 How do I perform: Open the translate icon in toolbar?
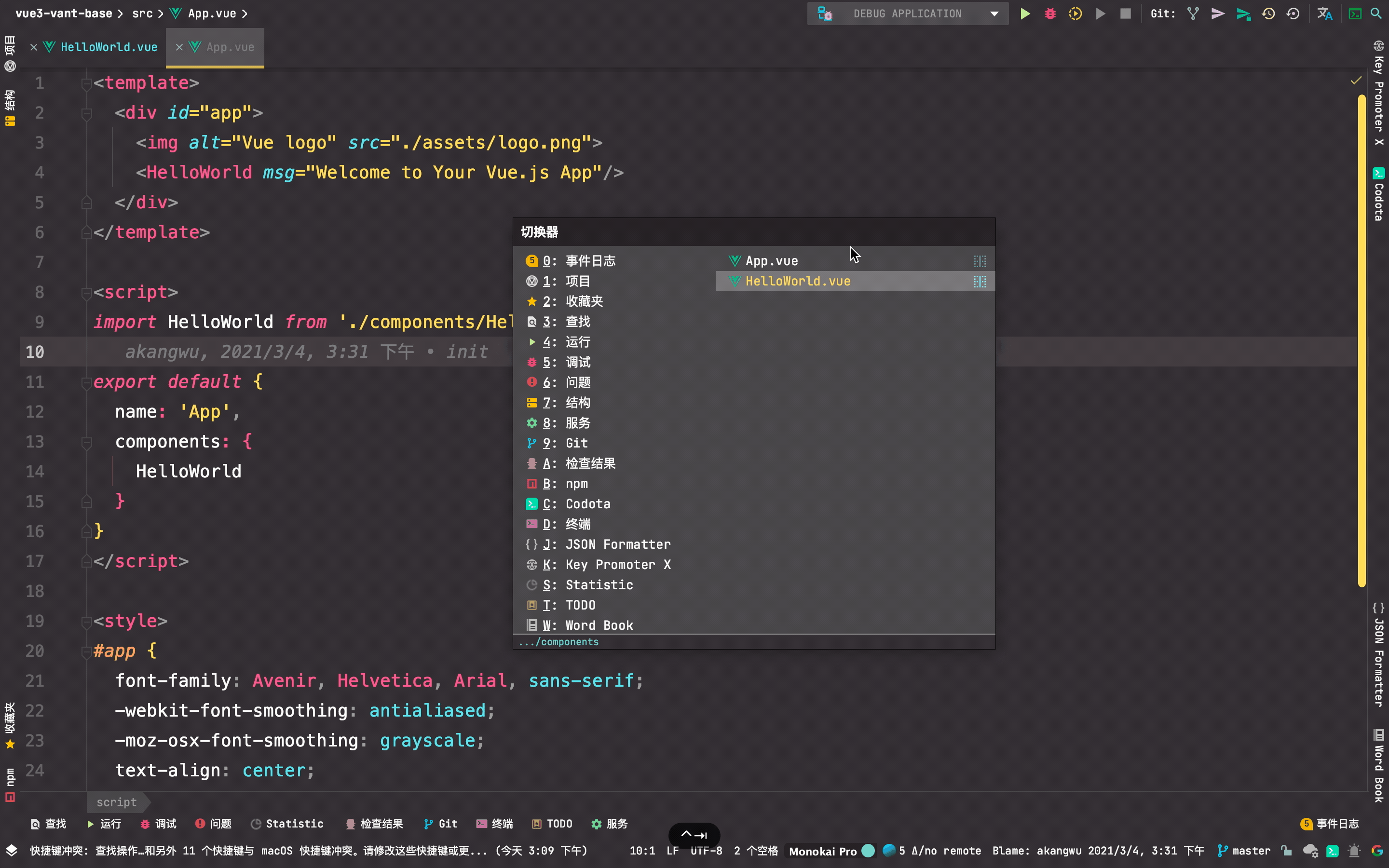[x=1324, y=14]
